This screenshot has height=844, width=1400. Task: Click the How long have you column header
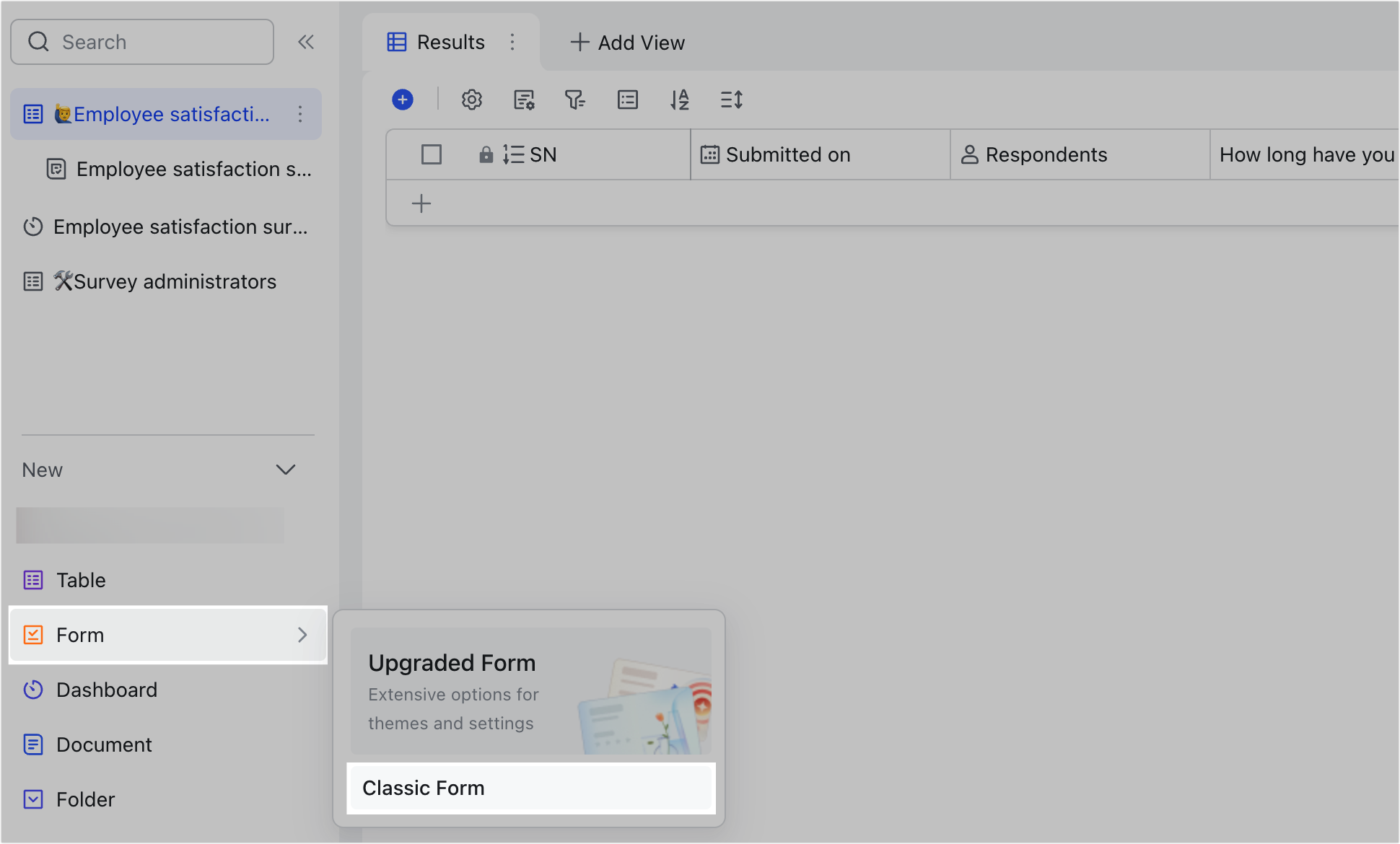(x=1305, y=154)
